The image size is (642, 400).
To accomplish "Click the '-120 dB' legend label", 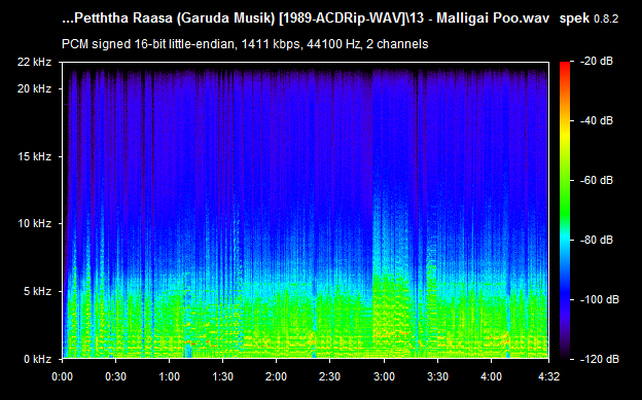I will pos(600,359).
